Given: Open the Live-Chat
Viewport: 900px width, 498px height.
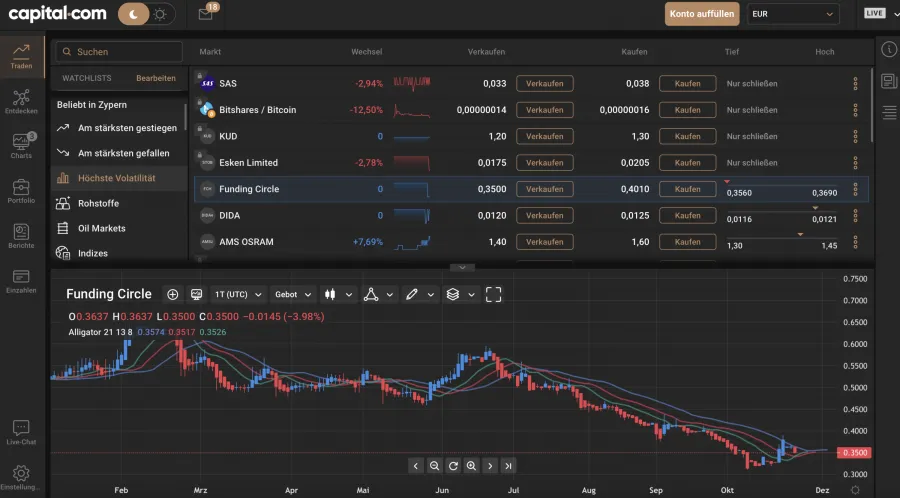Looking at the screenshot, I should point(21,432).
